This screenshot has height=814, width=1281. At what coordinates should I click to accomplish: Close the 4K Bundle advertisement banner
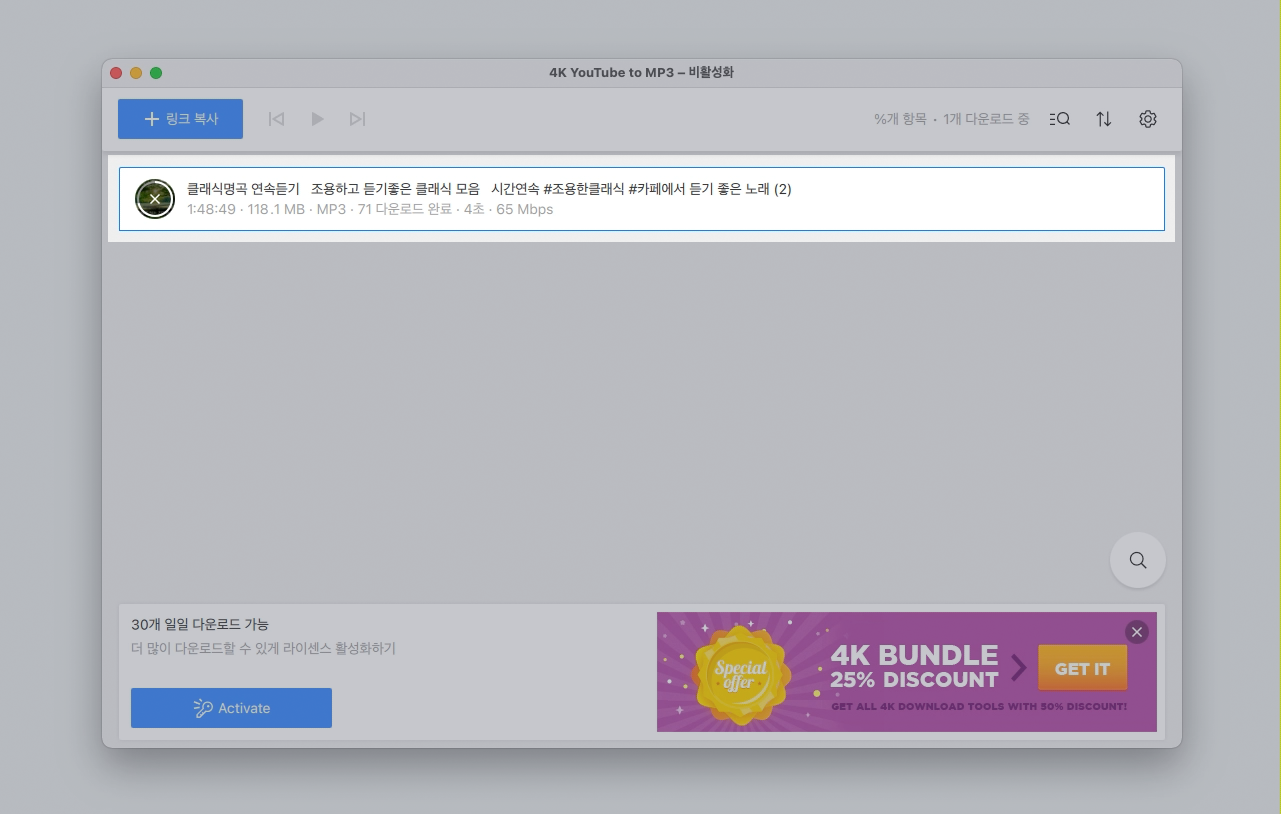tap(1136, 632)
